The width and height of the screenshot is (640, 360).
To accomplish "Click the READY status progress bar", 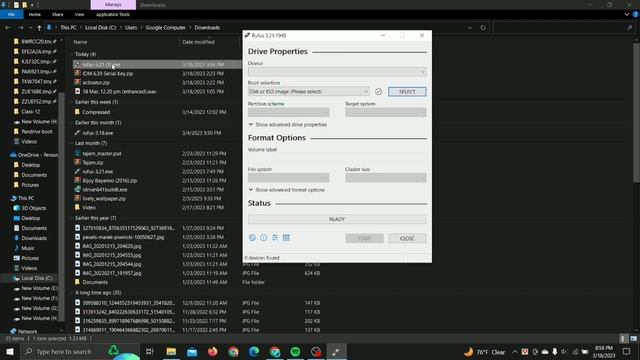I will point(337,219).
